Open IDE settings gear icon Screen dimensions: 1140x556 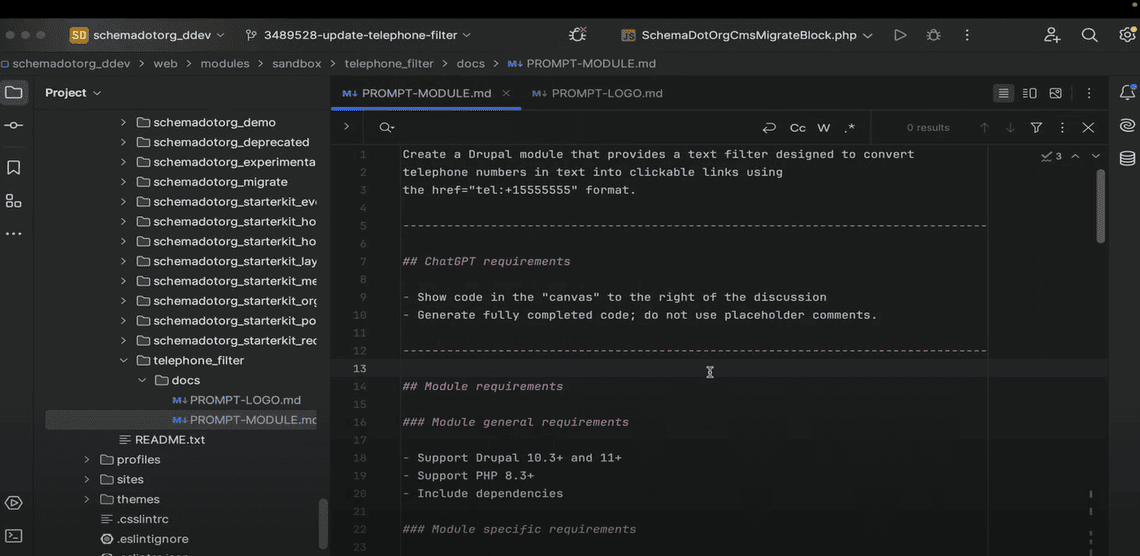tap(1127, 34)
